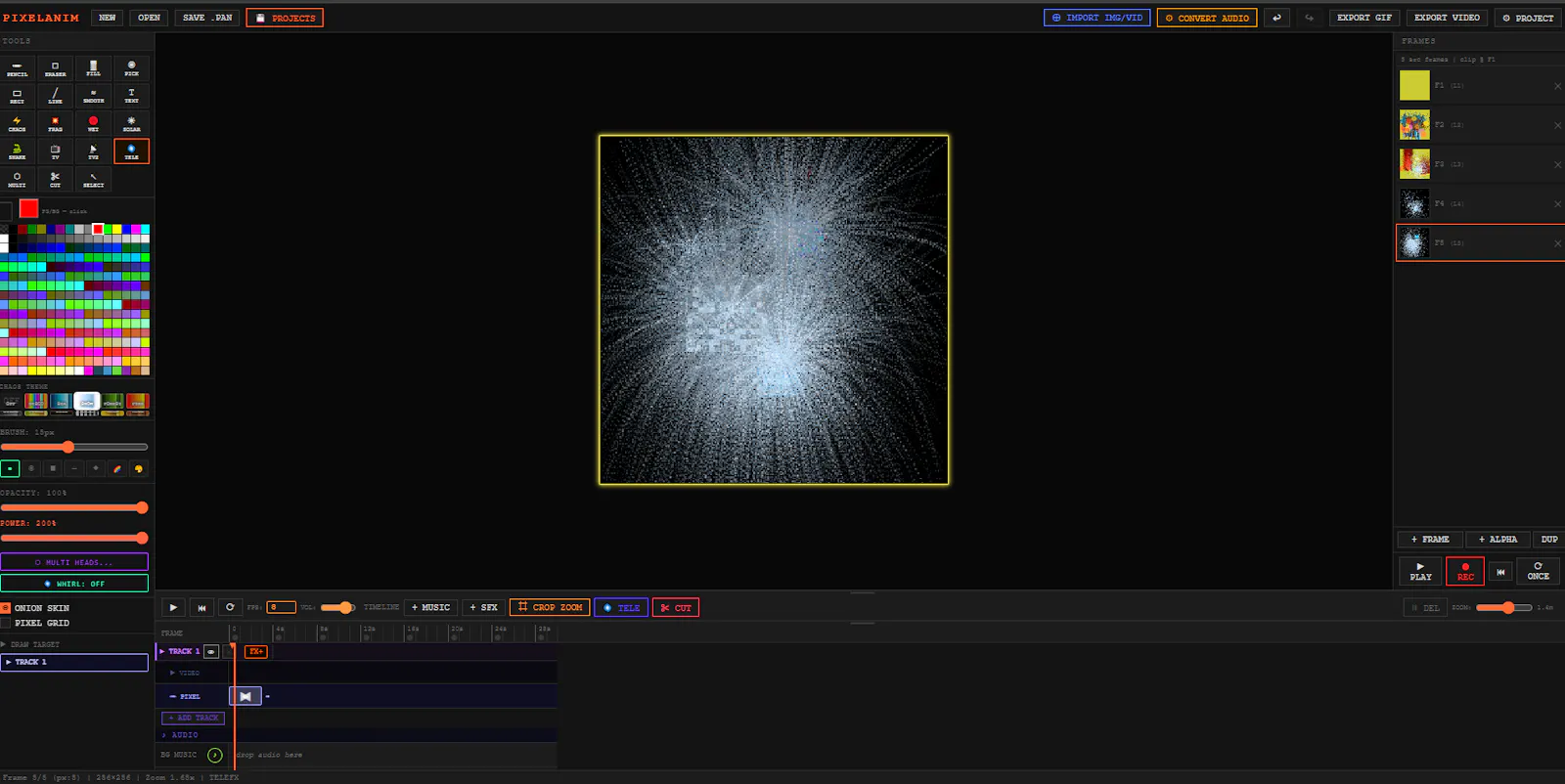Select the Multi tool

point(18,180)
